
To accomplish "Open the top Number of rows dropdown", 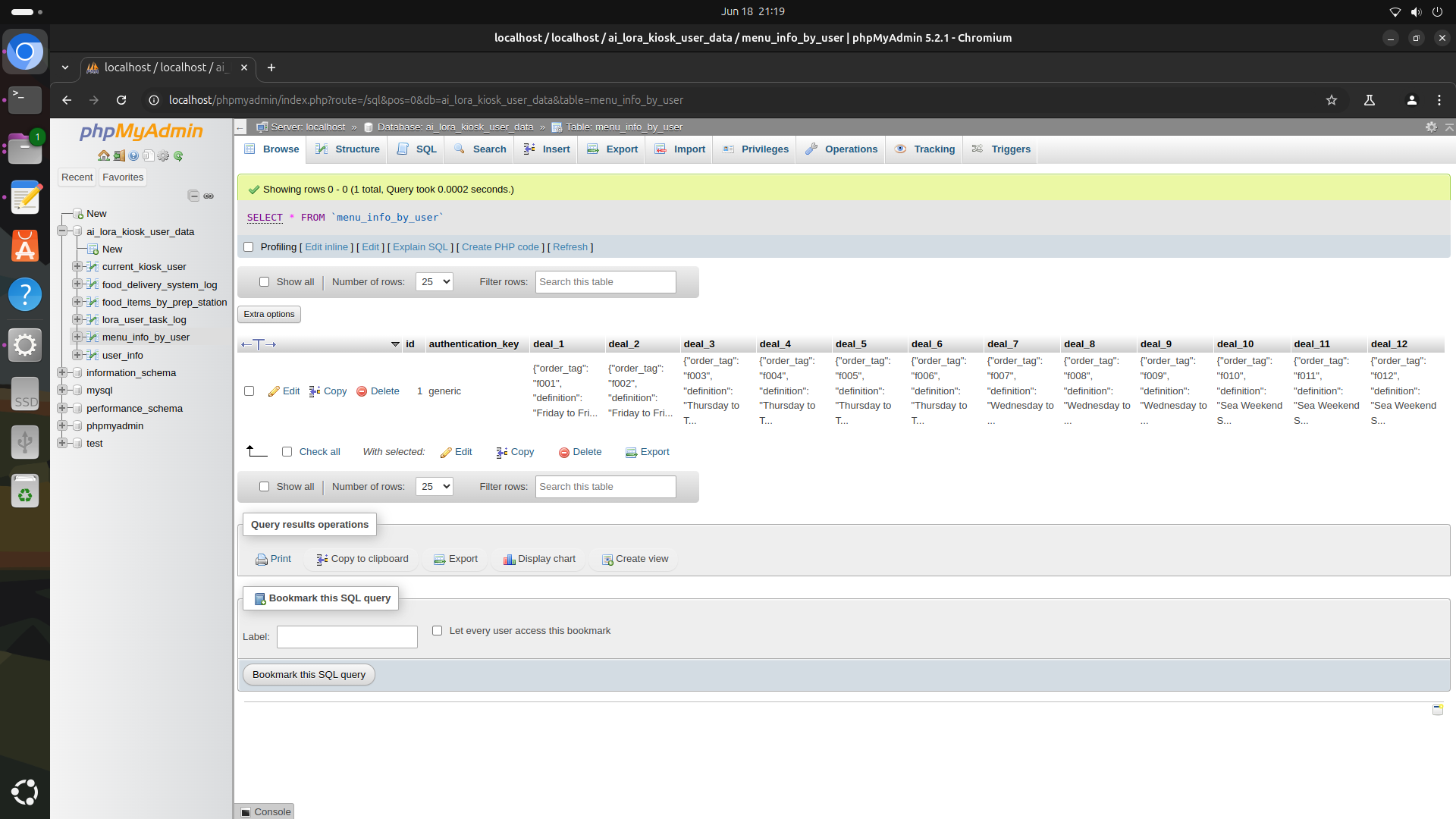I will click(434, 282).
